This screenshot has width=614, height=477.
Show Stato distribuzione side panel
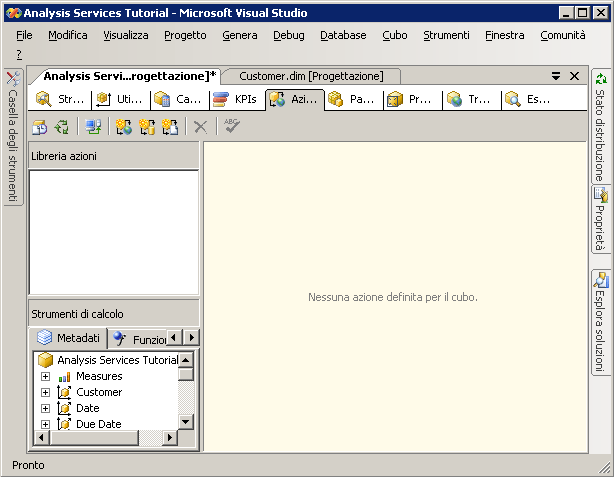point(600,126)
